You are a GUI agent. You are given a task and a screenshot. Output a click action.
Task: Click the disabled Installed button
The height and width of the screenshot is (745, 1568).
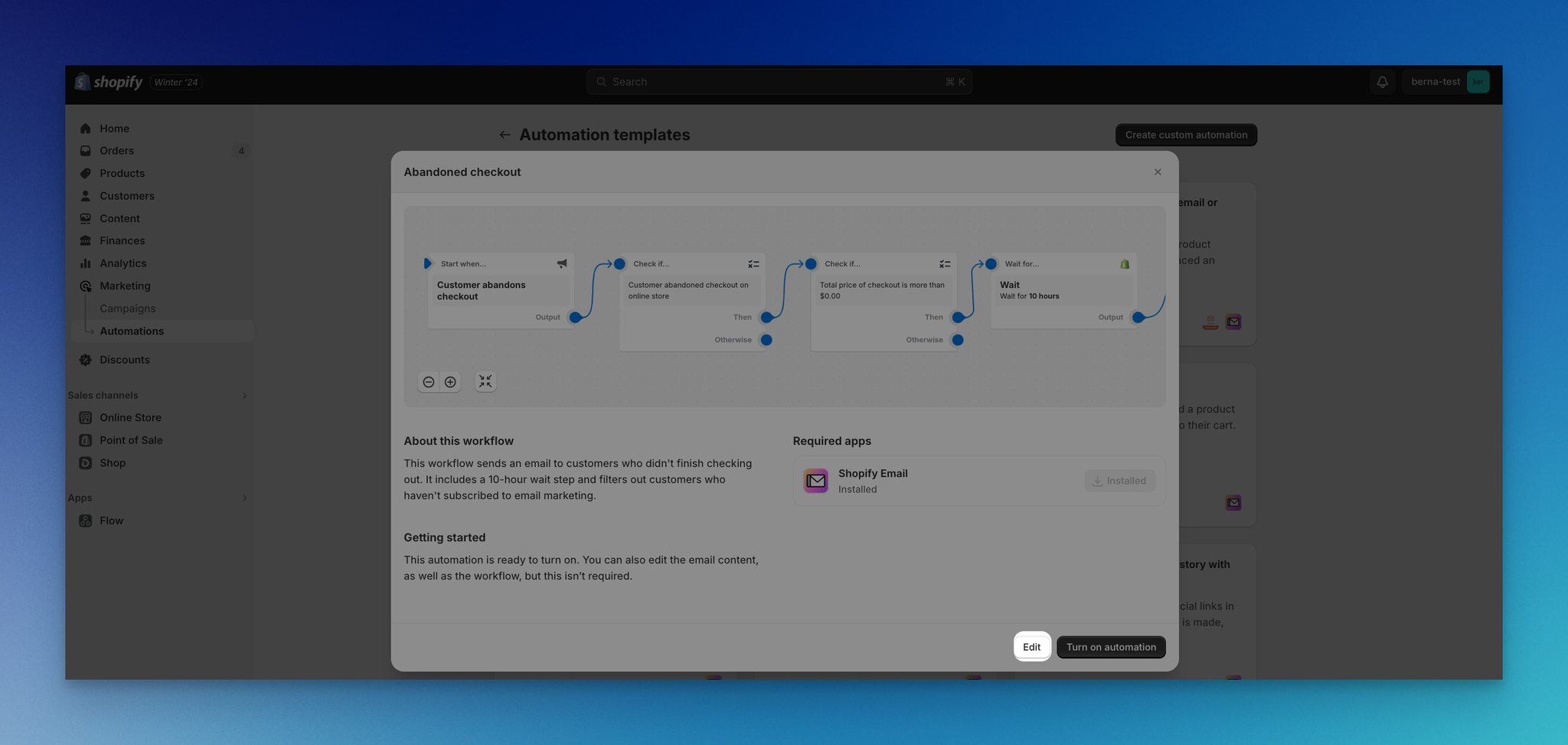[x=1119, y=481]
